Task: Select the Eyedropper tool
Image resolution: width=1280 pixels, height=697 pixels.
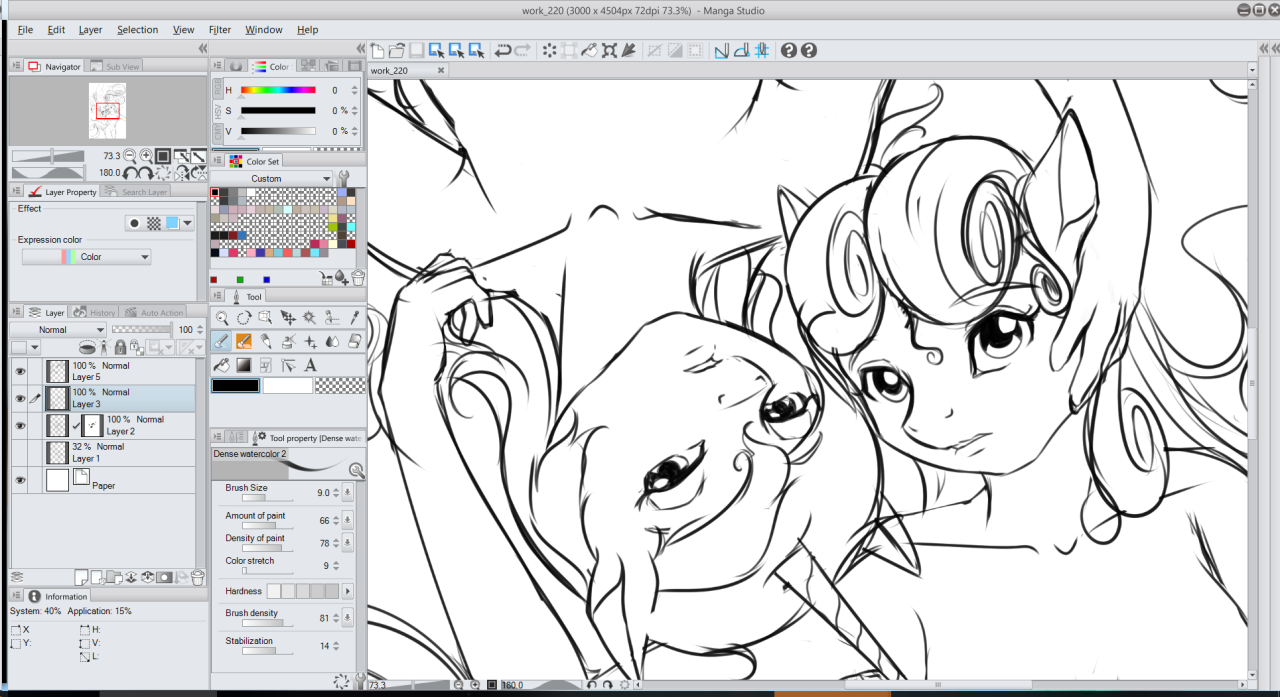Action: pos(354,318)
